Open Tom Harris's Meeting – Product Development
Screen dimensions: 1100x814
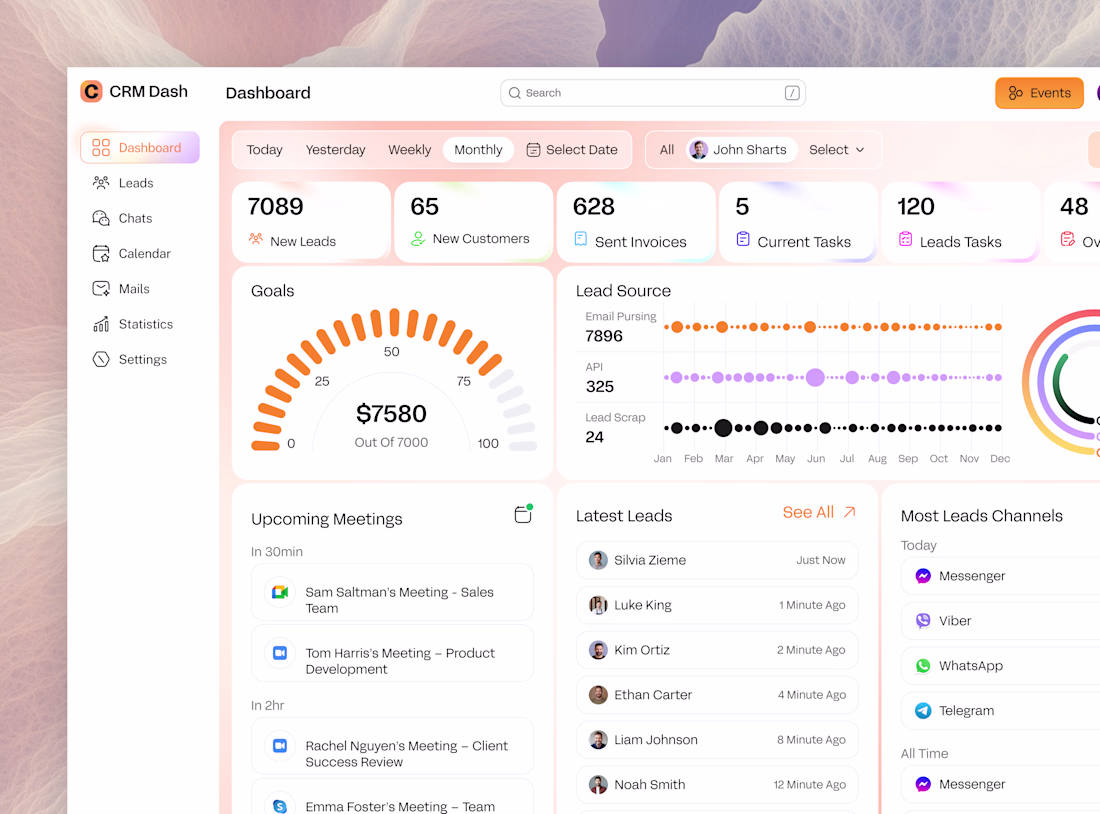[x=392, y=653]
